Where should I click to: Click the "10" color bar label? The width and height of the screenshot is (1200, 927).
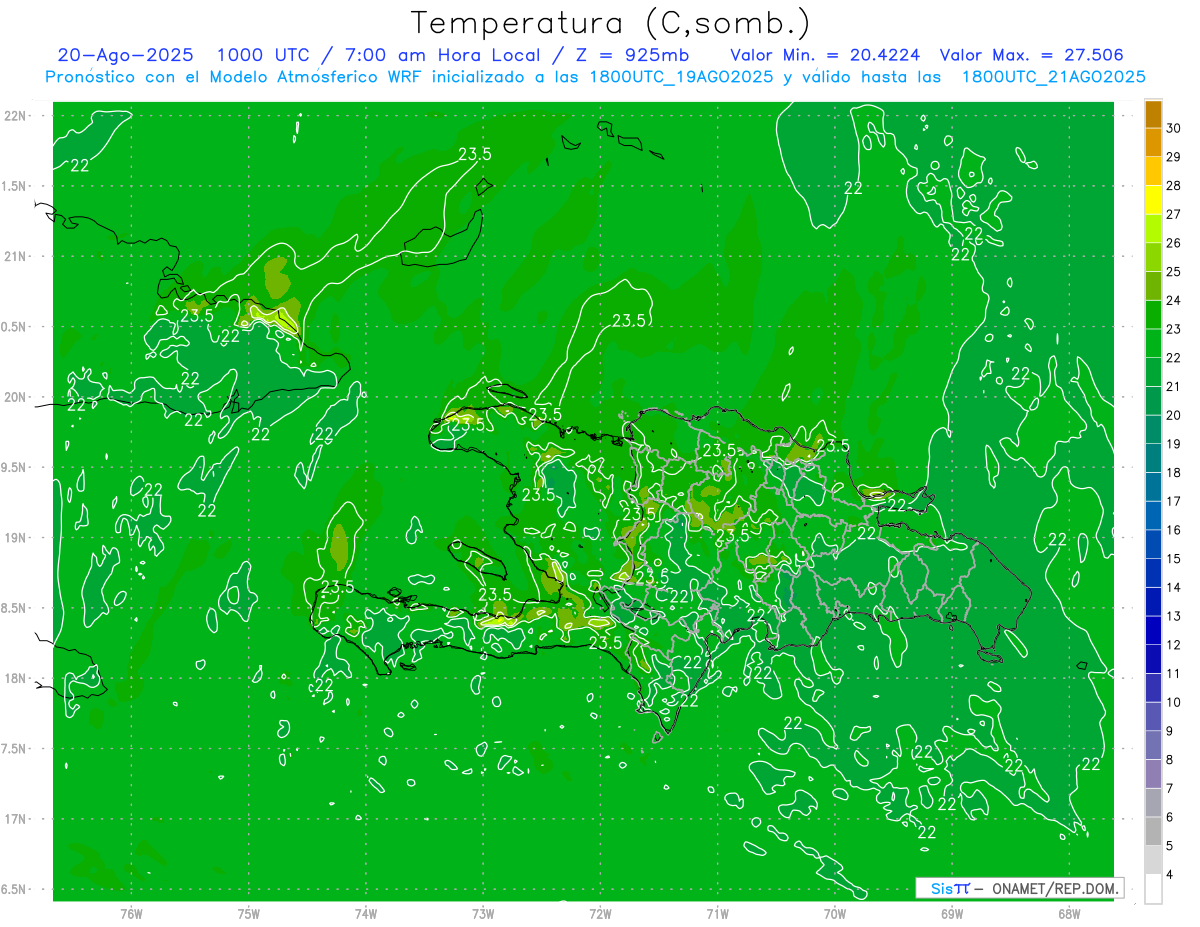[1174, 702]
